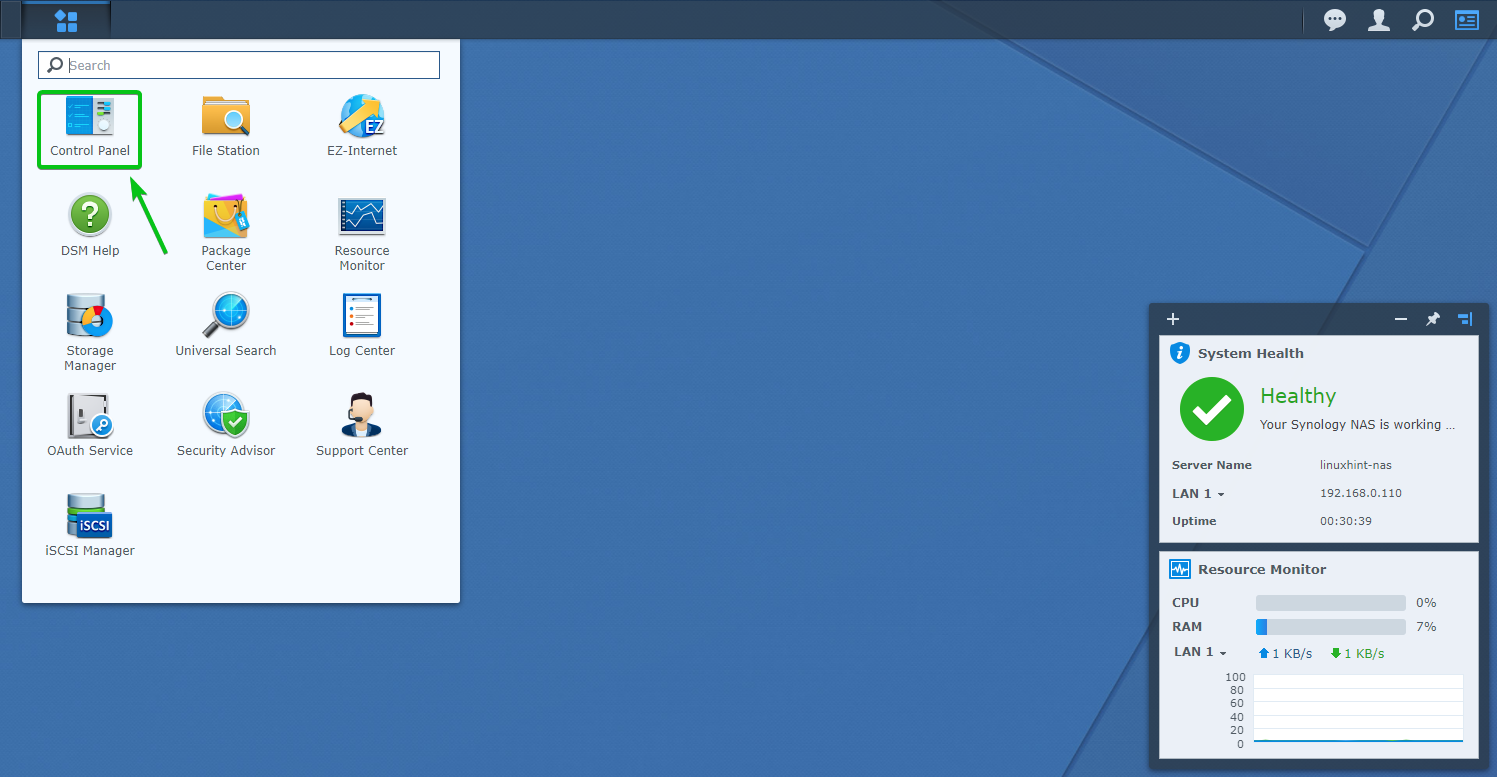Screen dimensions: 1497x777
Task: Open Log Center
Action: [x=362, y=327]
